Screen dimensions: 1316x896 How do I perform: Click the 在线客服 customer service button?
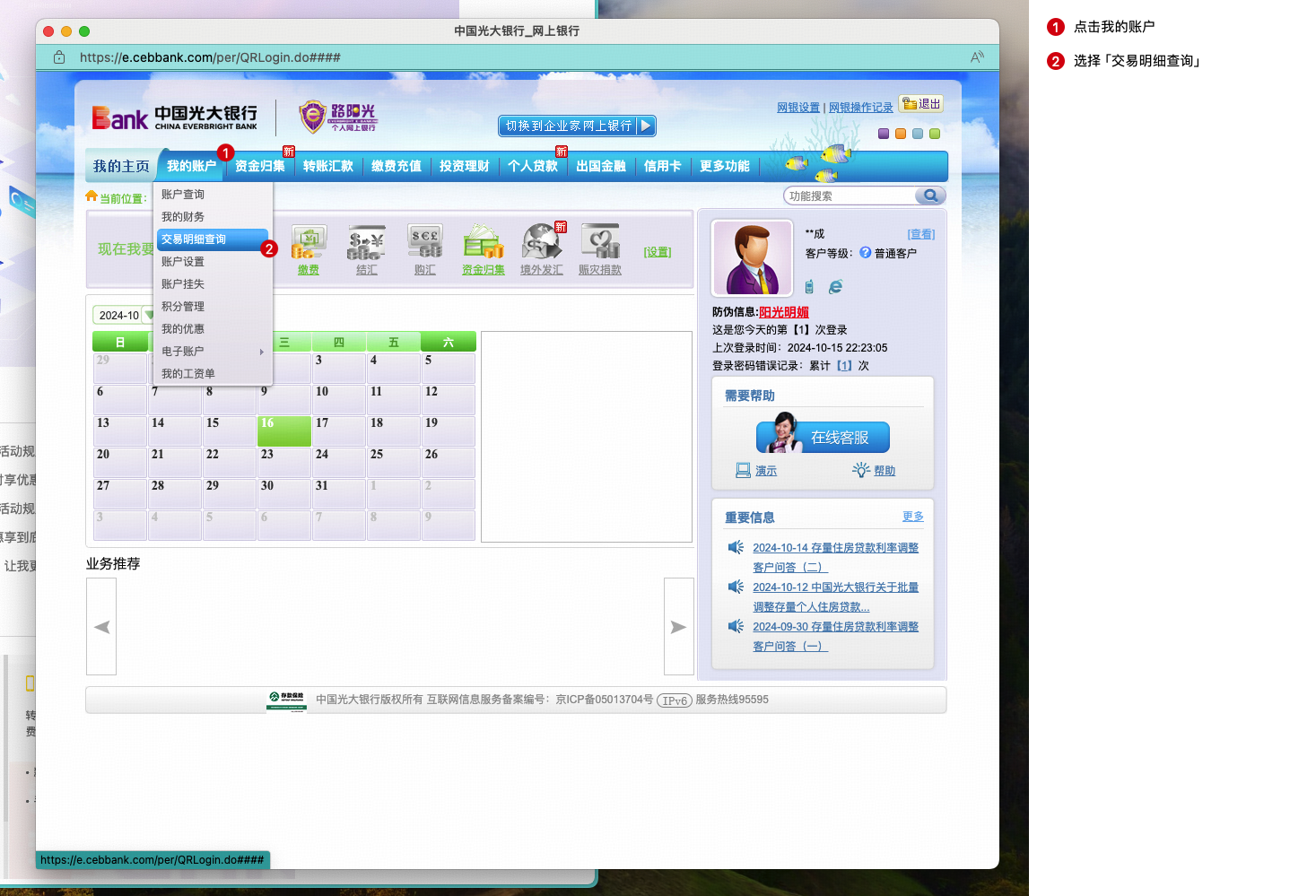(823, 438)
